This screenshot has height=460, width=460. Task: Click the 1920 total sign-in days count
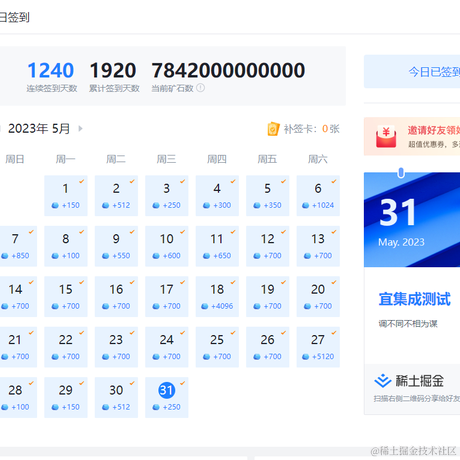[x=113, y=70]
